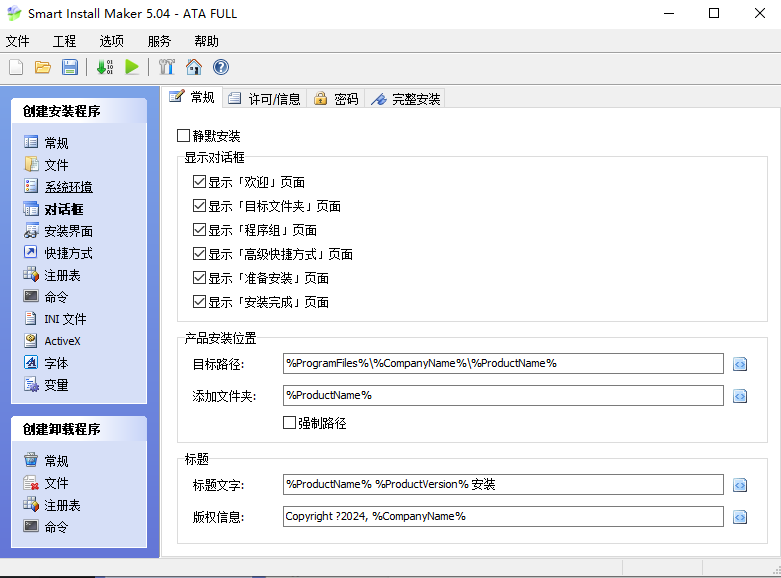Click the 目标路径 input field
Viewport: 781px width, 578px height.
[x=503, y=363]
